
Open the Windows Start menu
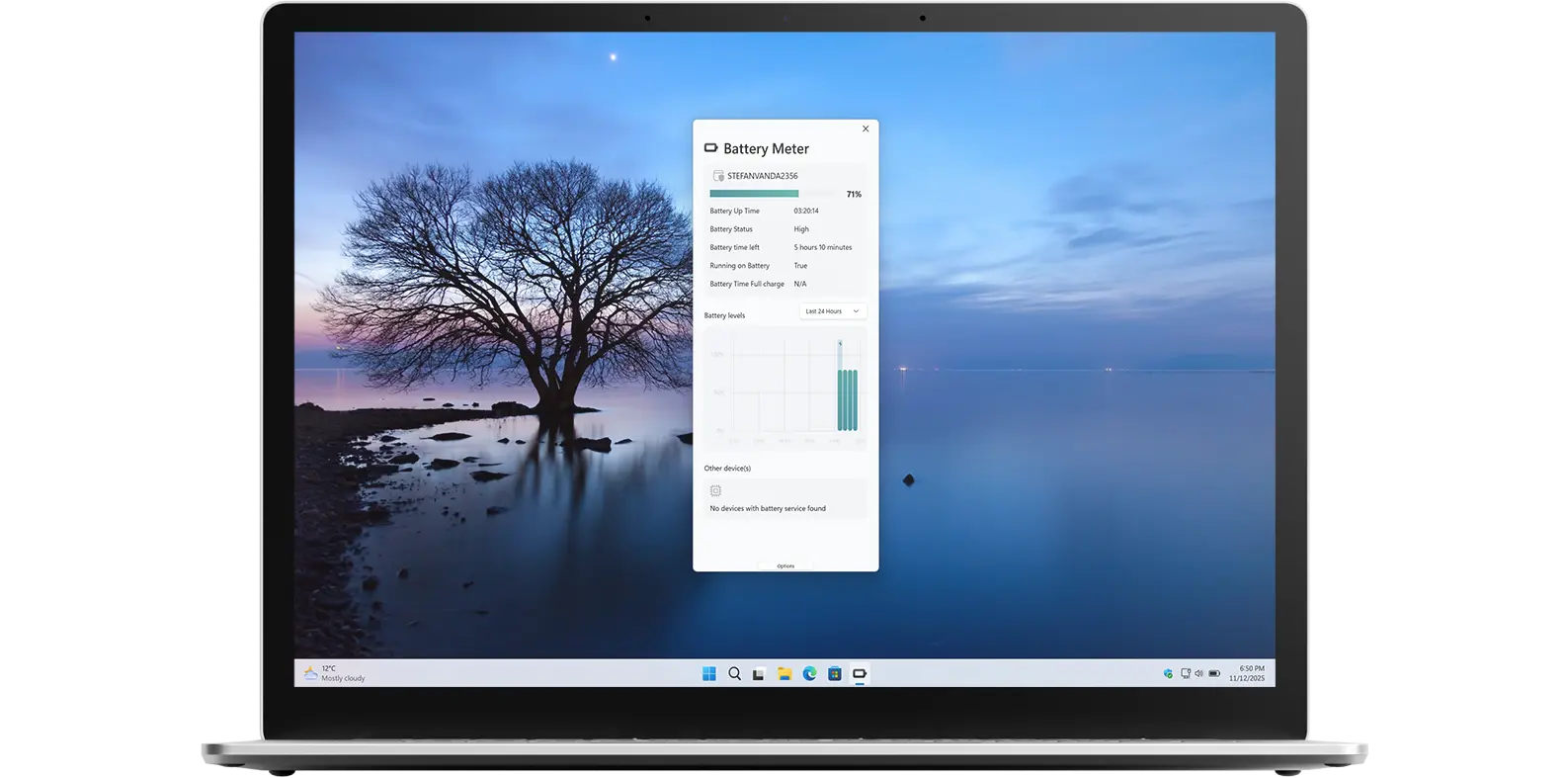(708, 674)
